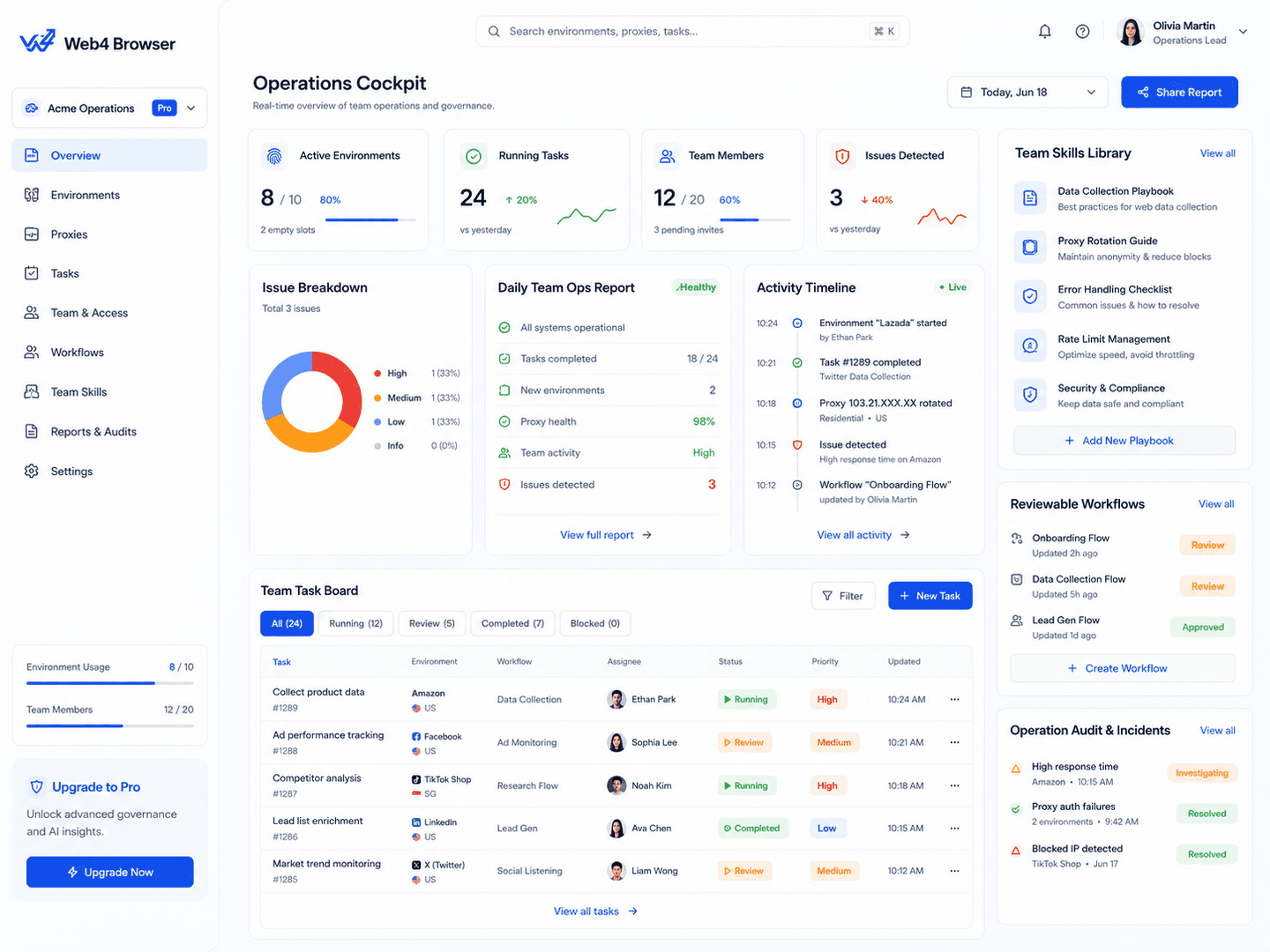Go to Environments in the sidebar
The image size is (1270, 952).
[x=109, y=195]
